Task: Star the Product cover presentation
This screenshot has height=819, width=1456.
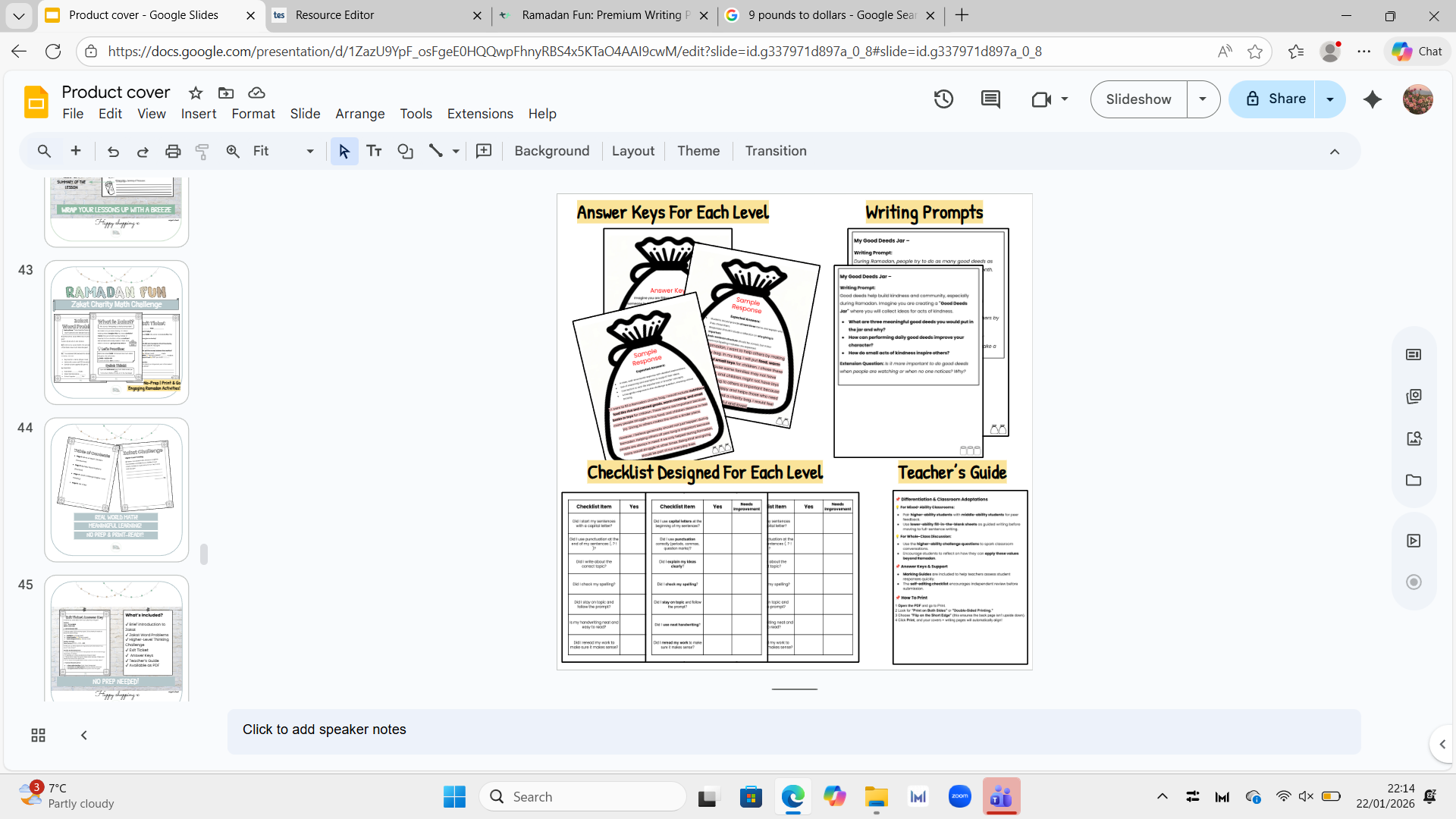Action: tap(196, 93)
